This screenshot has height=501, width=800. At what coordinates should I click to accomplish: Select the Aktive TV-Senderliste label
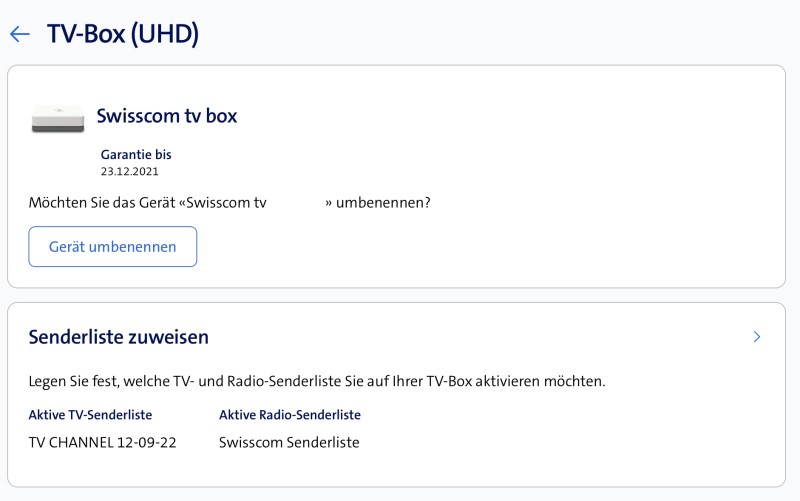(x=90, y=414)
